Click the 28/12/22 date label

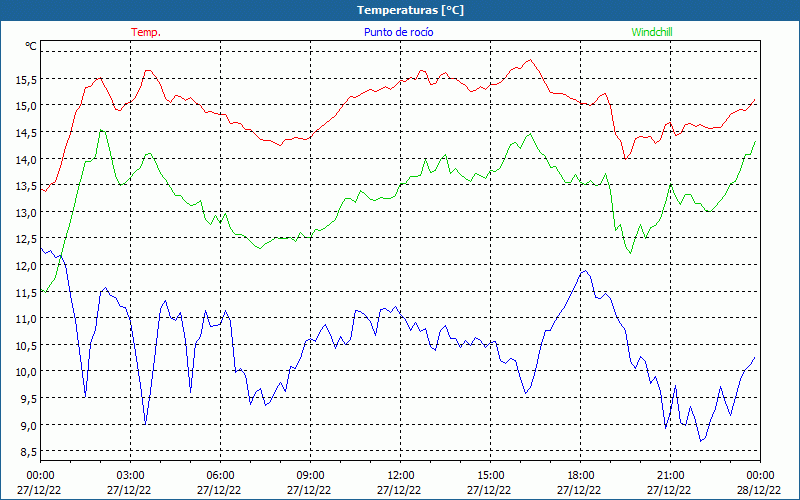pos(759,490)
